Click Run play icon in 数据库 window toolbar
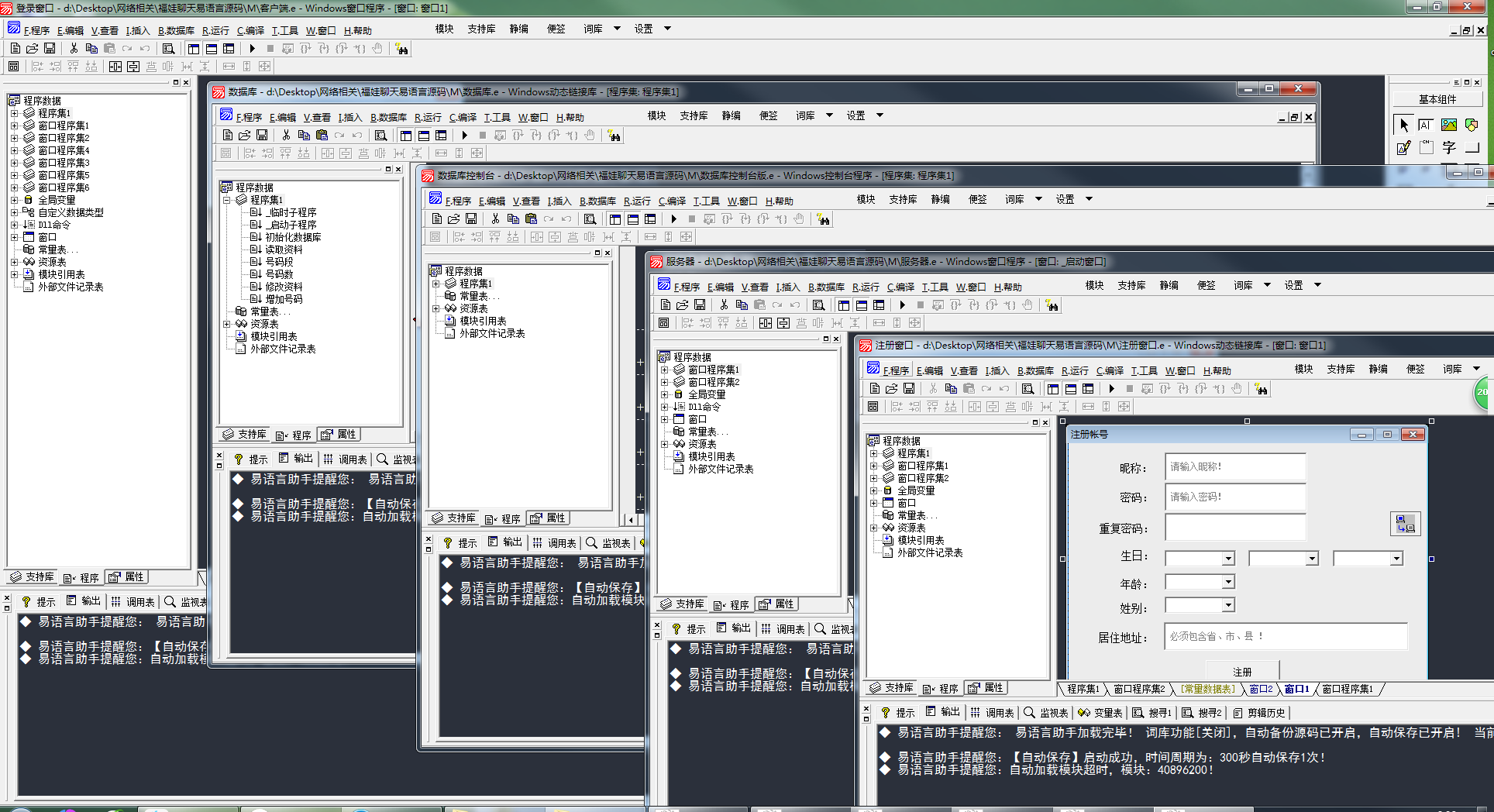 click(x=464, y=136)
